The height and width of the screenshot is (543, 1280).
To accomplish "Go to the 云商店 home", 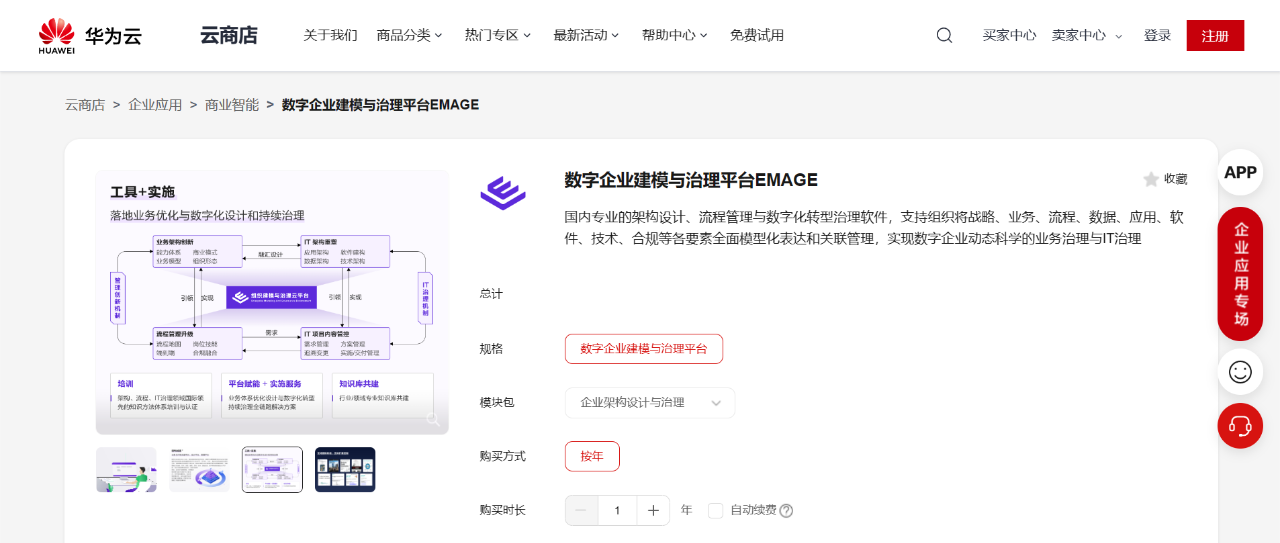I will [228, 35].
